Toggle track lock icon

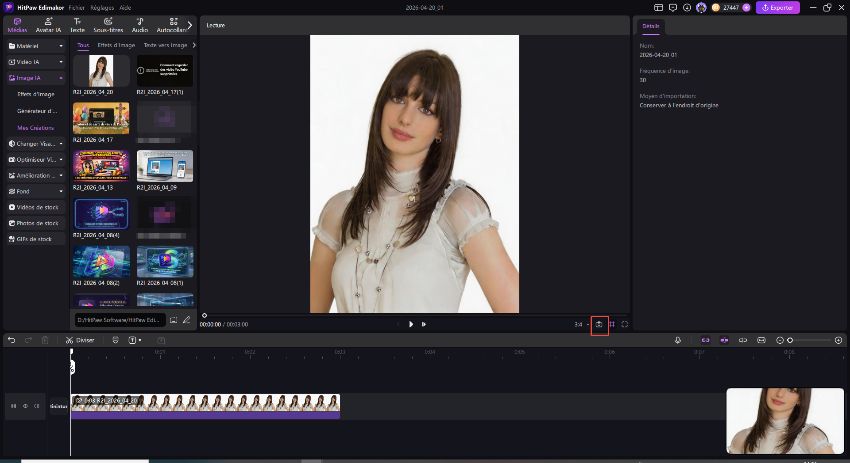pos(13,406)
